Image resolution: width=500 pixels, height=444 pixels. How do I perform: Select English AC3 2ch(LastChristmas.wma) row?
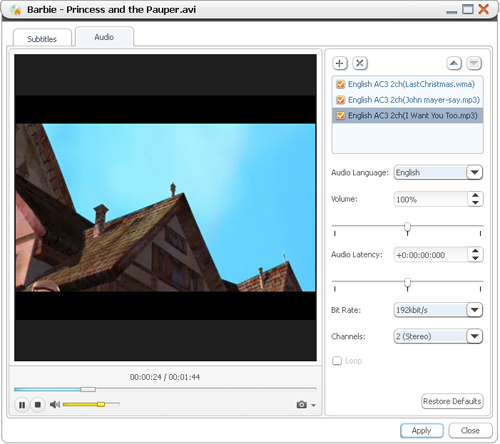click(408, 84)
